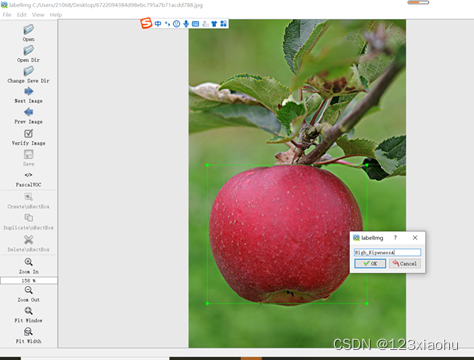Screen dimensions: 474x360
Task: Open a directory with Open Dir
Action: tap(28, 50)
